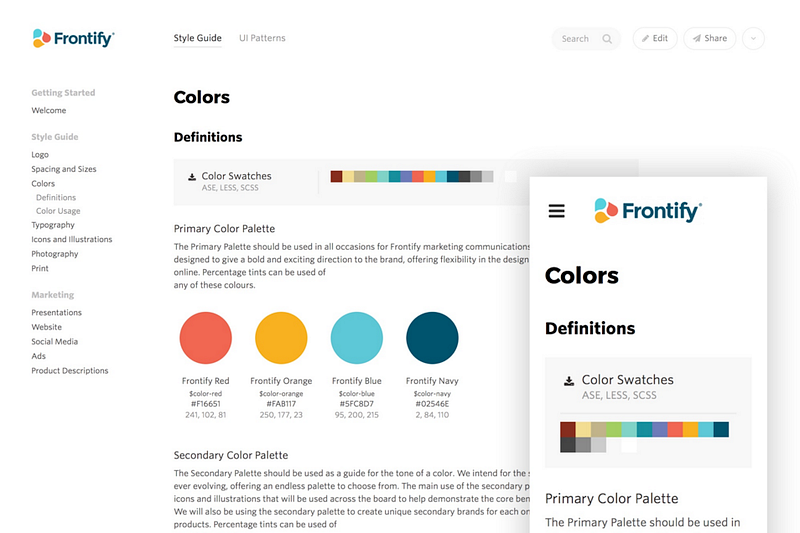Screen dimensions: 800x533
Task: Go to Icons and Illustrations page
Action: 71,239
